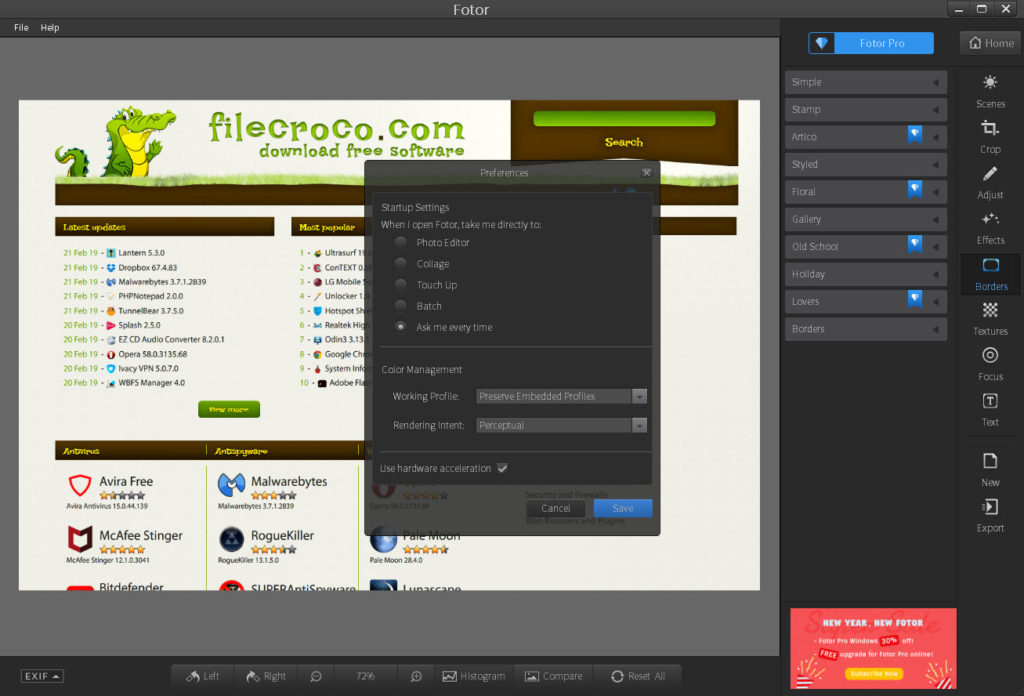1024x696 pixels.
Task: Click the 72% zoom level
Action: (x=366, y=676)
